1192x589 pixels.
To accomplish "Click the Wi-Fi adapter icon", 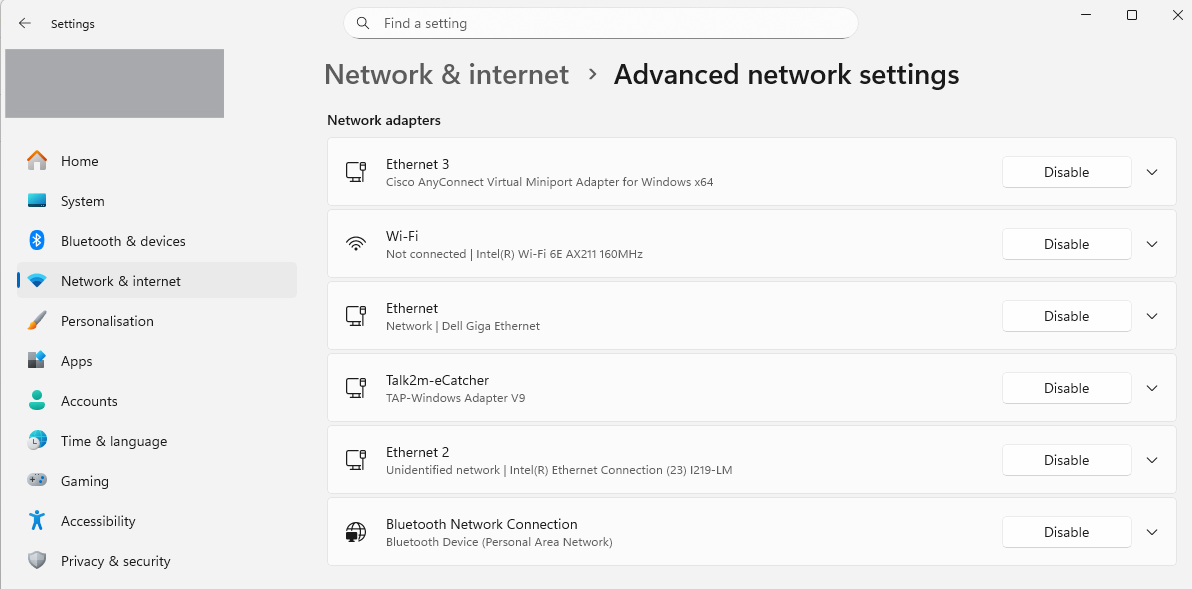I will click(x=356, y=244).
